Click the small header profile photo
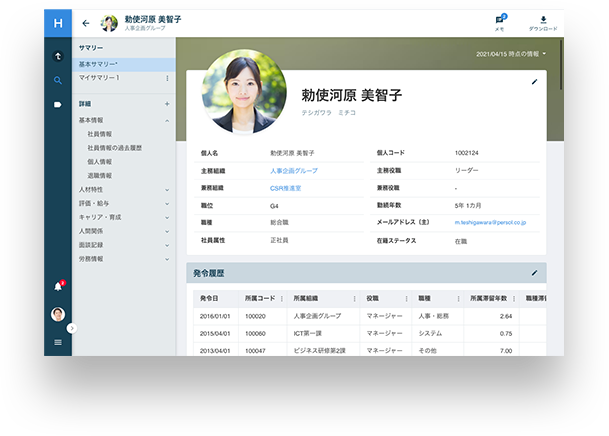This screenshot has width=609, height=436. [x=109, y=23]
